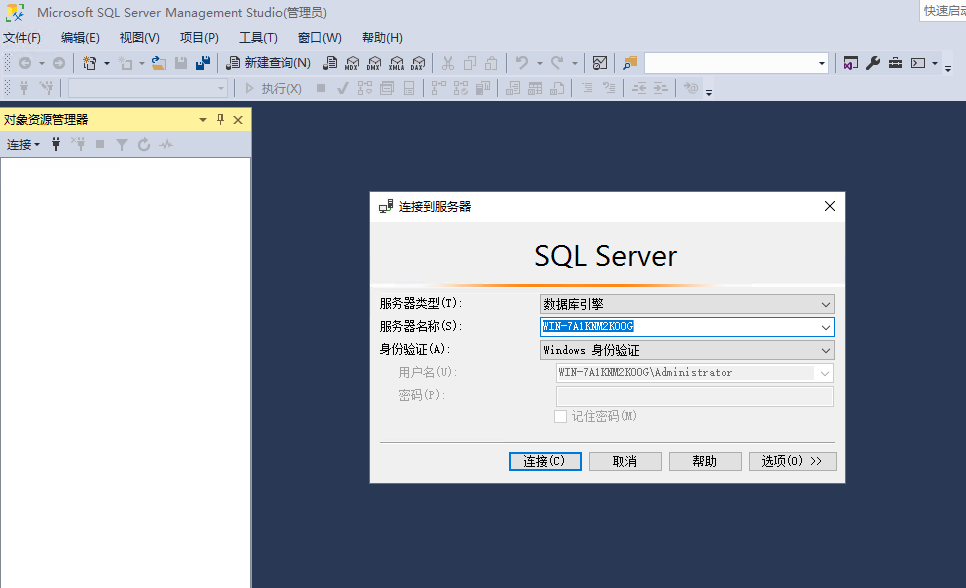This screenshot has width=966, height=588.
Task: Open the find combo box dropdown
Action: point(821,63)
